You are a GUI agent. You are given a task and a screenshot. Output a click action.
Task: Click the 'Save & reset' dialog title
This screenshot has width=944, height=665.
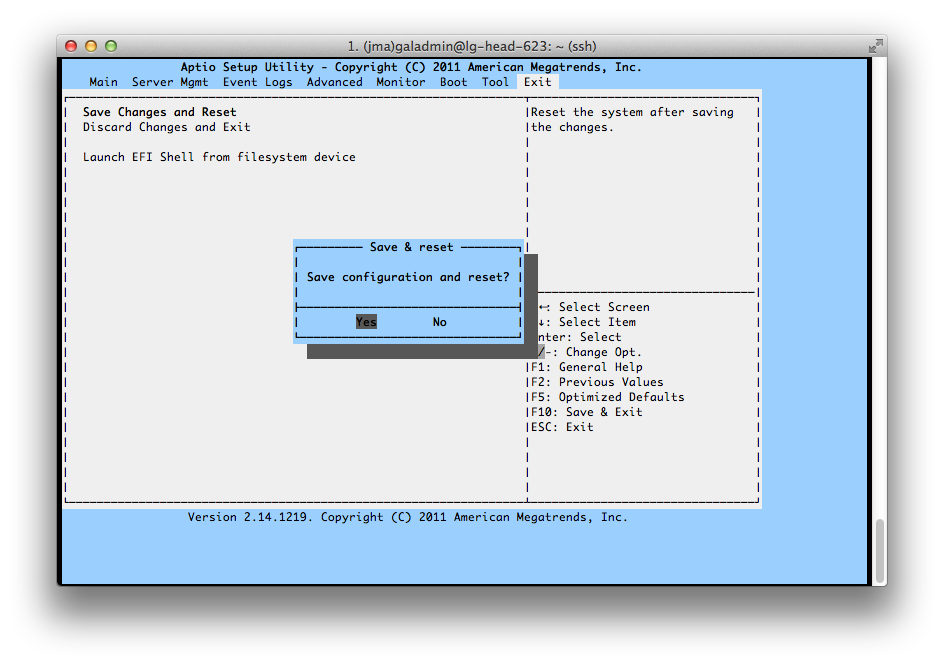[x=411, y=247]
